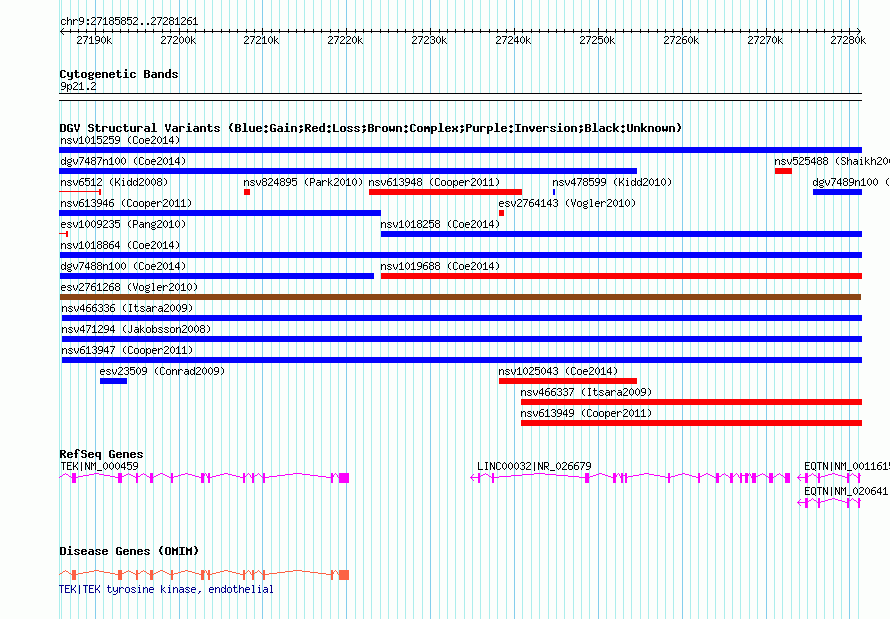Click the 27250k ruler tick label
This screenshot has width=890, height=619.
coord(597,40)
